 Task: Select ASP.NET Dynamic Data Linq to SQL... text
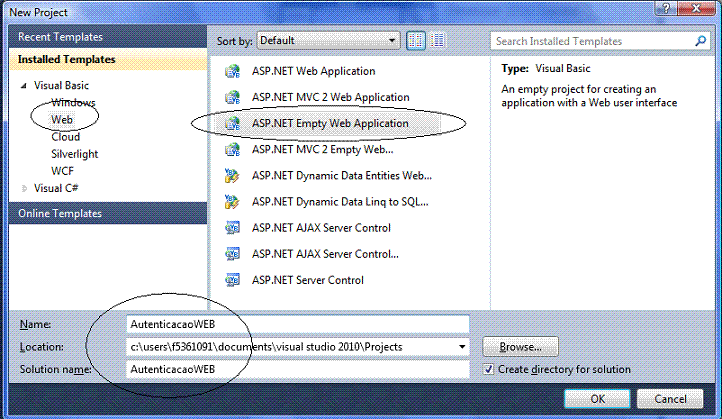tap(340, 202)
